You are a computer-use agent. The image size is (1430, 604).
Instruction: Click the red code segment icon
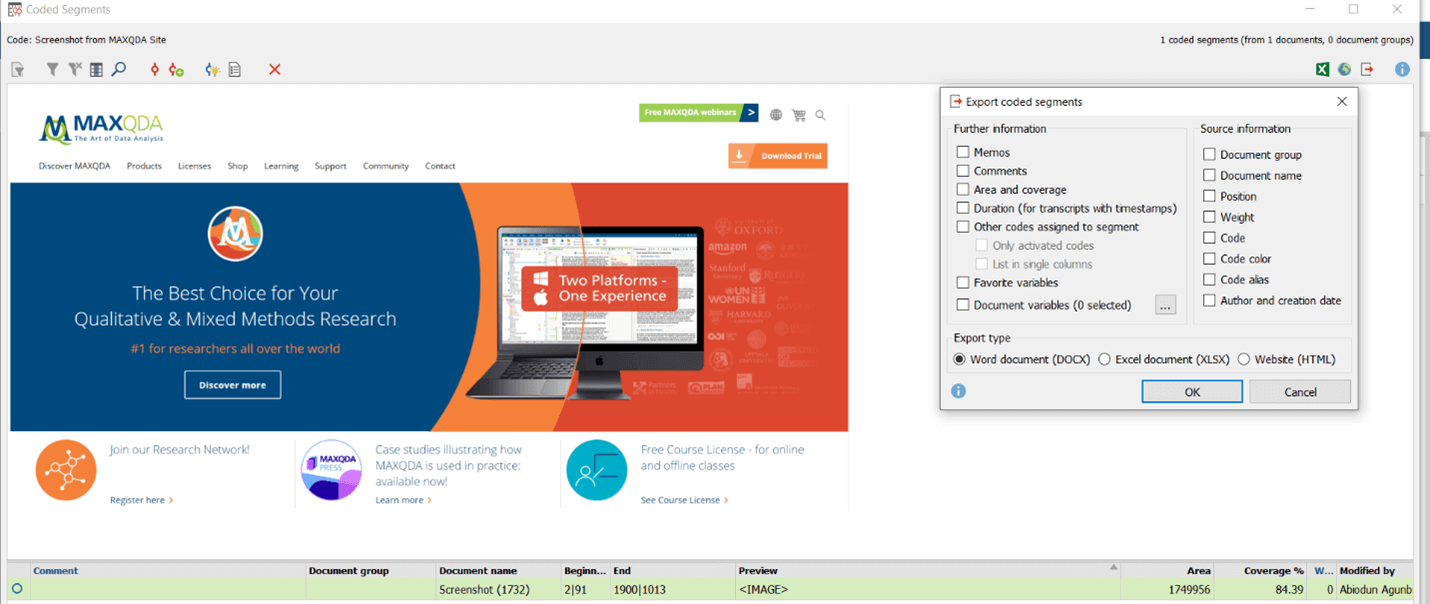point(154,70)
